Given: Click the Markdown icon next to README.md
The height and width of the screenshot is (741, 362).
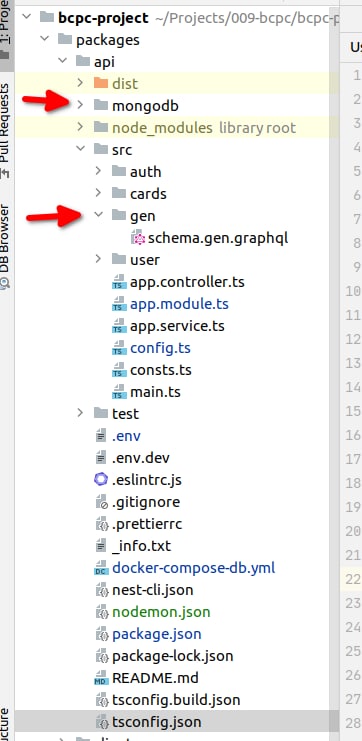Looking at the screenshot, I should coord(101,678).
